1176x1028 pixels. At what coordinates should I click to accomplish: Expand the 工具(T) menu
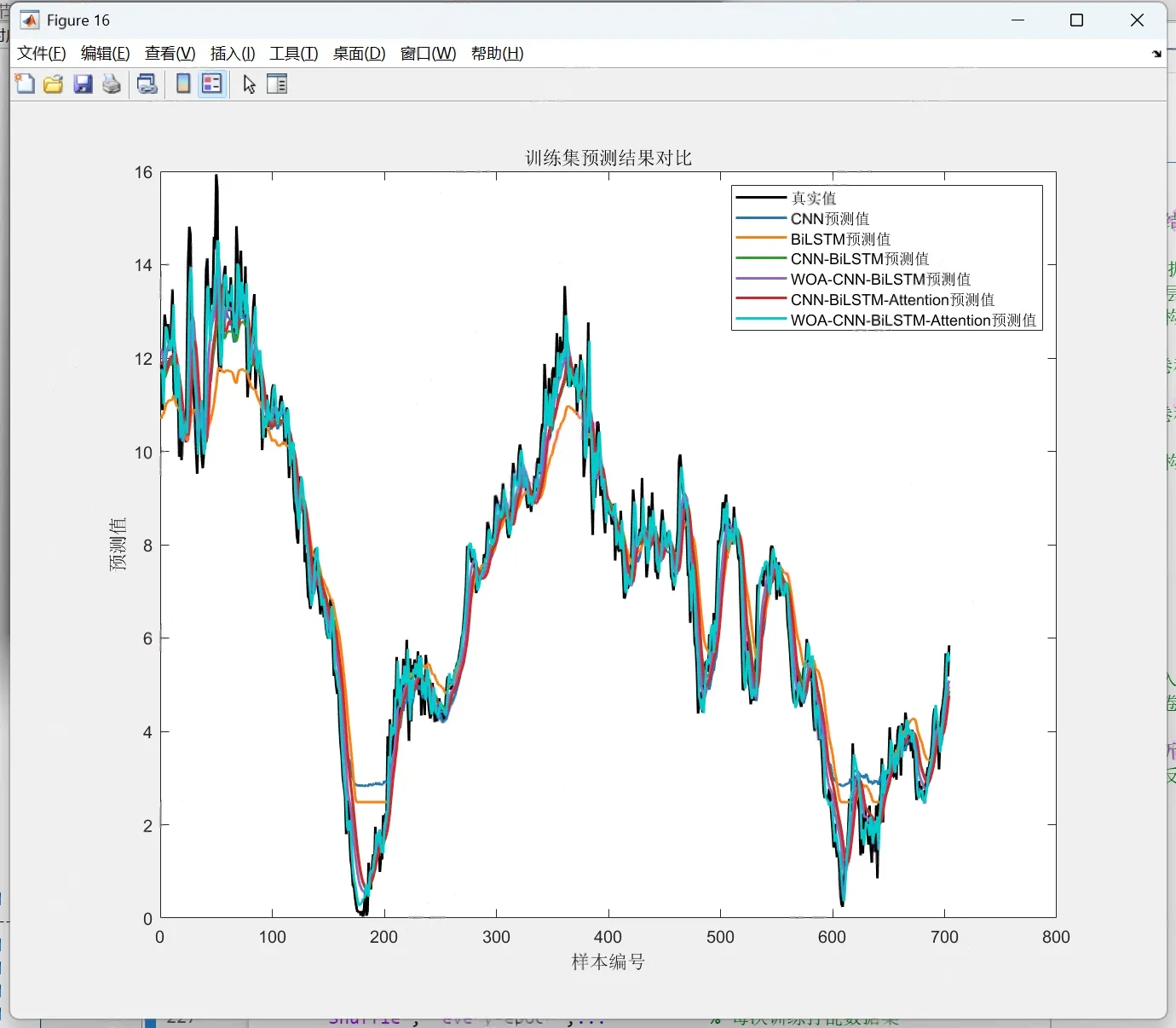(x=294, y=54)
